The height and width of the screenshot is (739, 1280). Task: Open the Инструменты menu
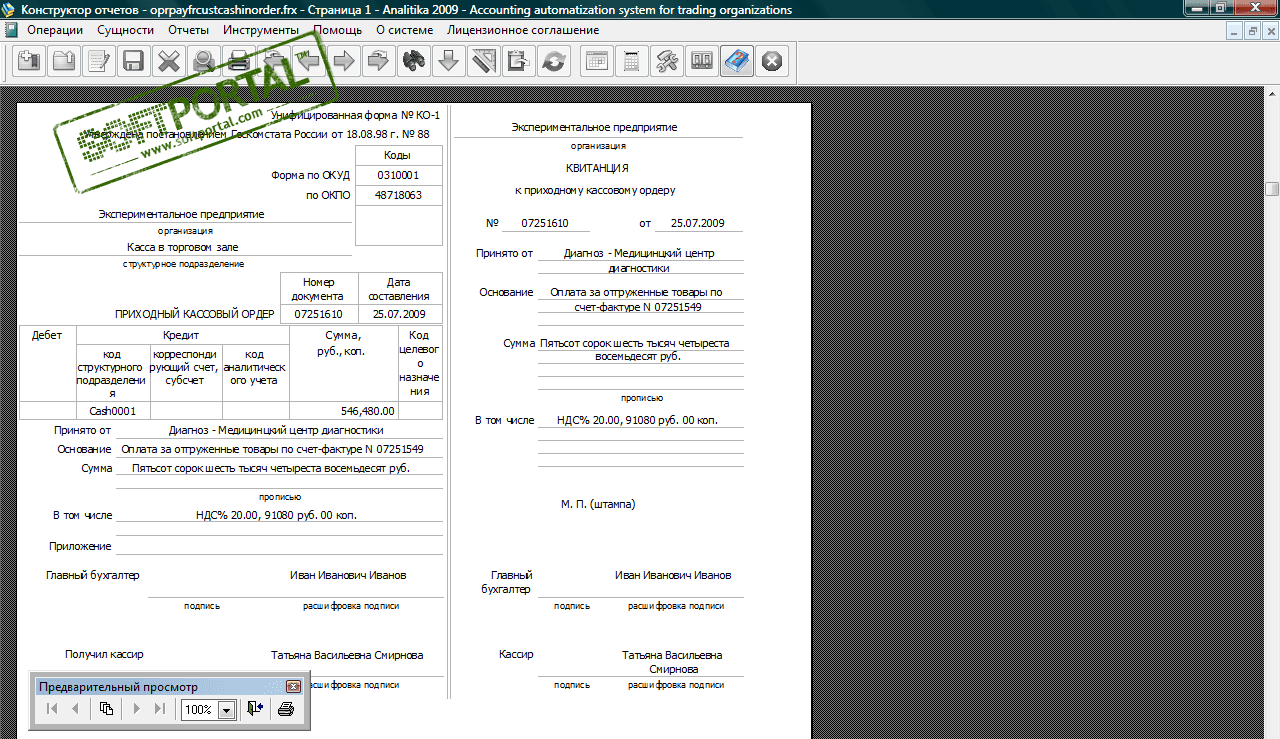click(262, 30)
